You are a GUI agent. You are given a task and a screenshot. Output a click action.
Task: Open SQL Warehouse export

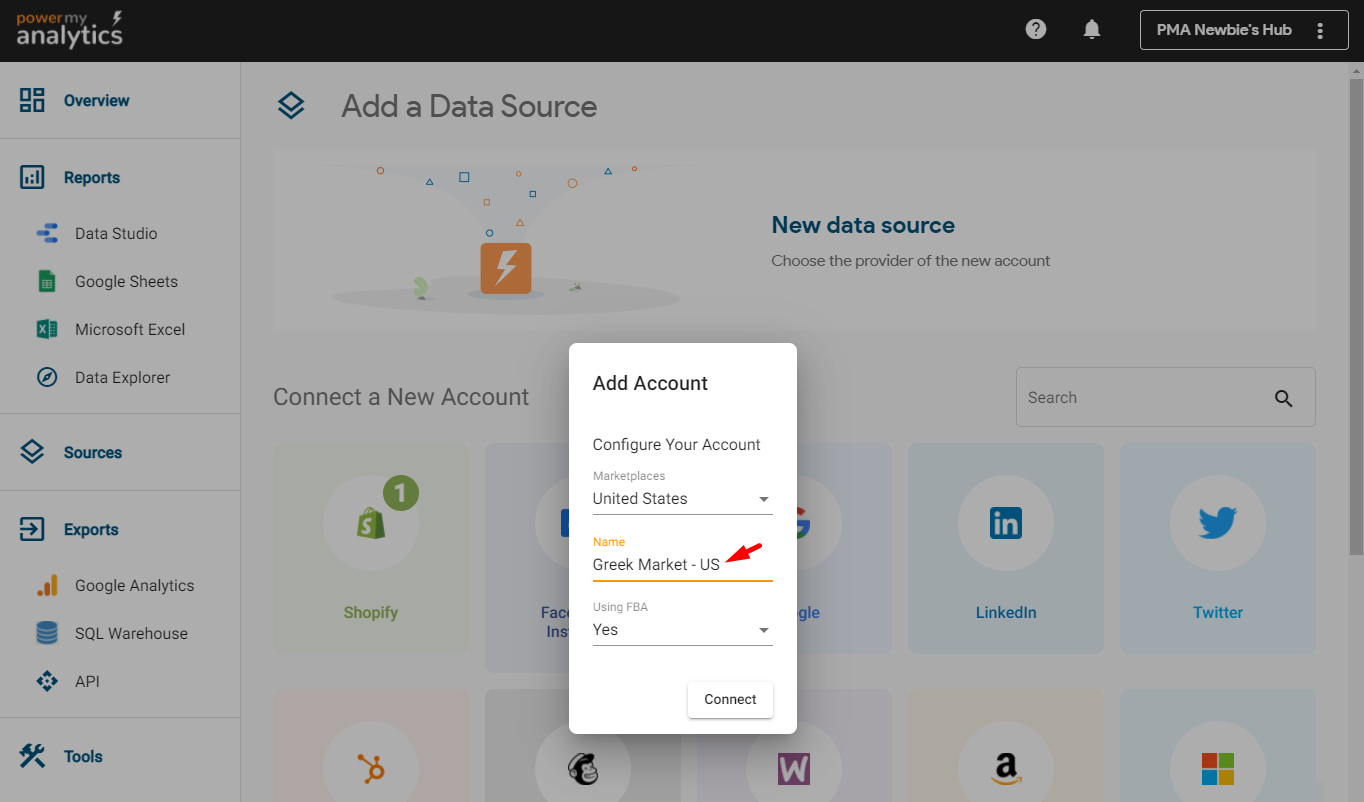click(131, 634)
